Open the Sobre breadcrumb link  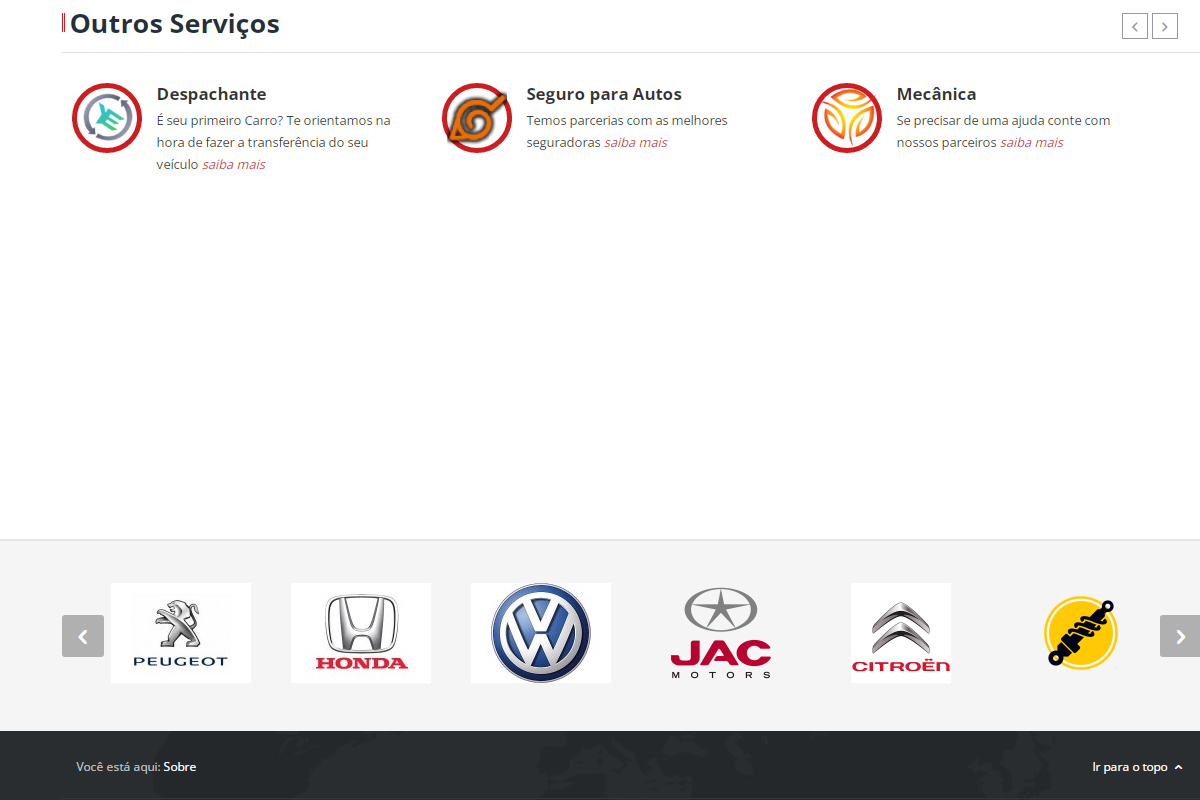[x=180, y=767]
